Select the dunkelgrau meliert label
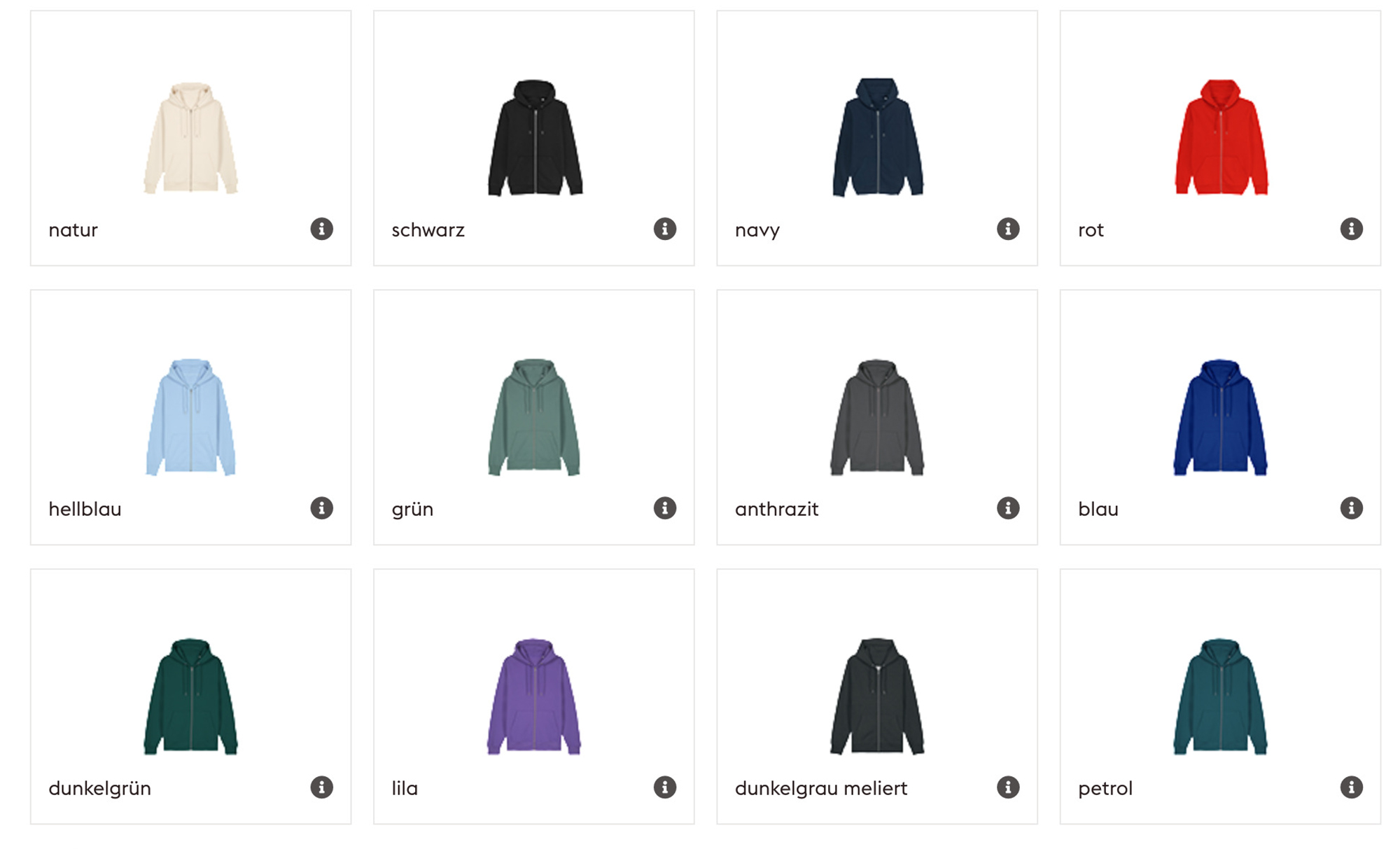1400x849 pixels. [x=820, y=788]
